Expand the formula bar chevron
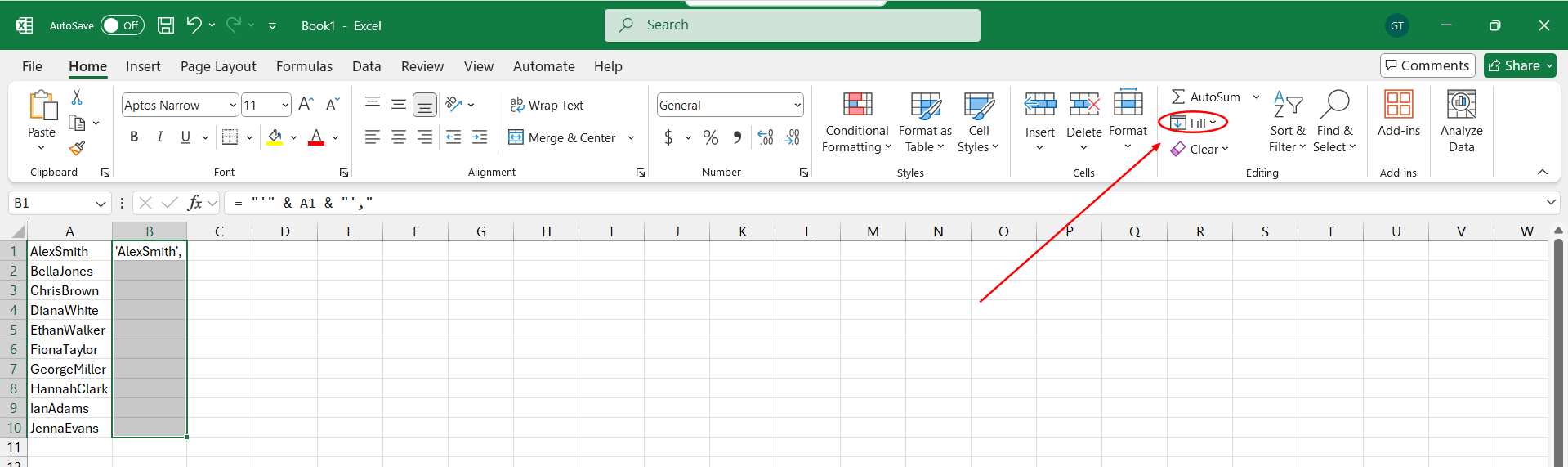The image size is (1568, 467). point(1551,202)
